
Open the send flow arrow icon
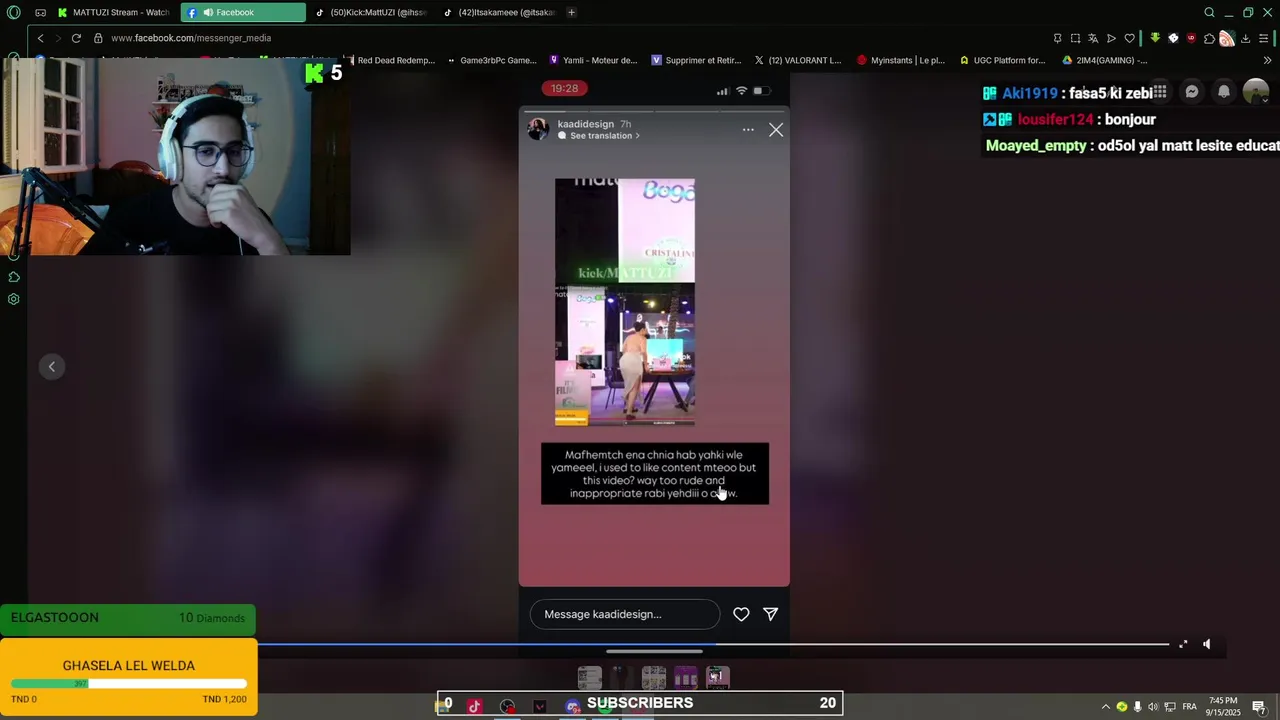(1111, 38)
